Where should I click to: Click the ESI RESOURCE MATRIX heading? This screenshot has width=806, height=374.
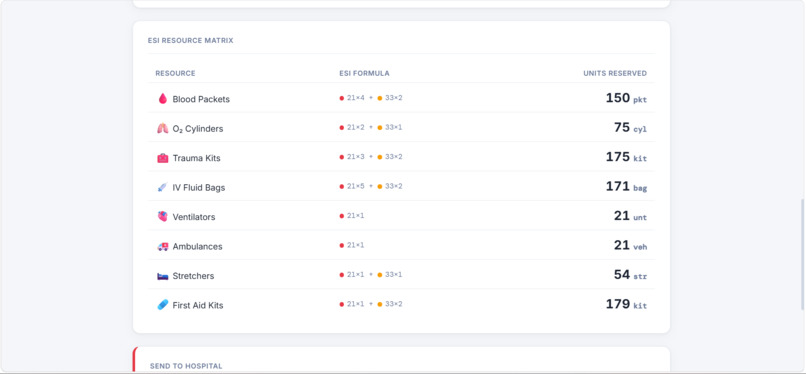coord(191,41)
